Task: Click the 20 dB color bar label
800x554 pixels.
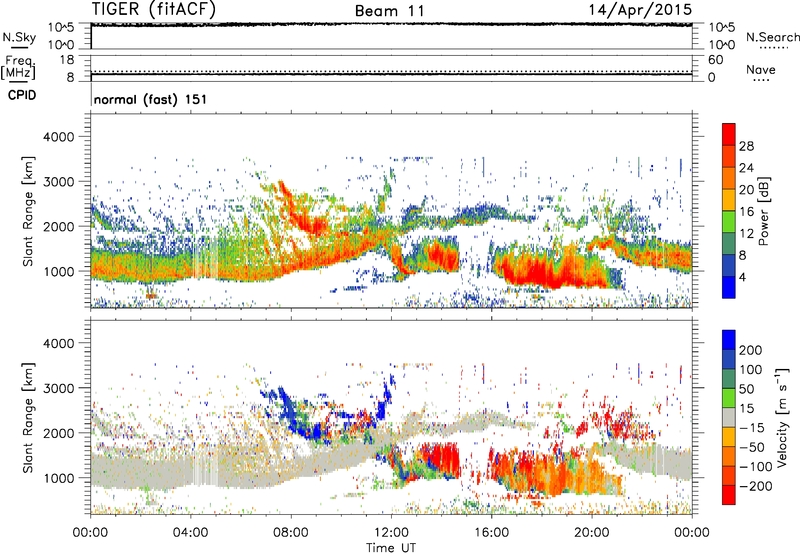Action: (x=746, y=190)
